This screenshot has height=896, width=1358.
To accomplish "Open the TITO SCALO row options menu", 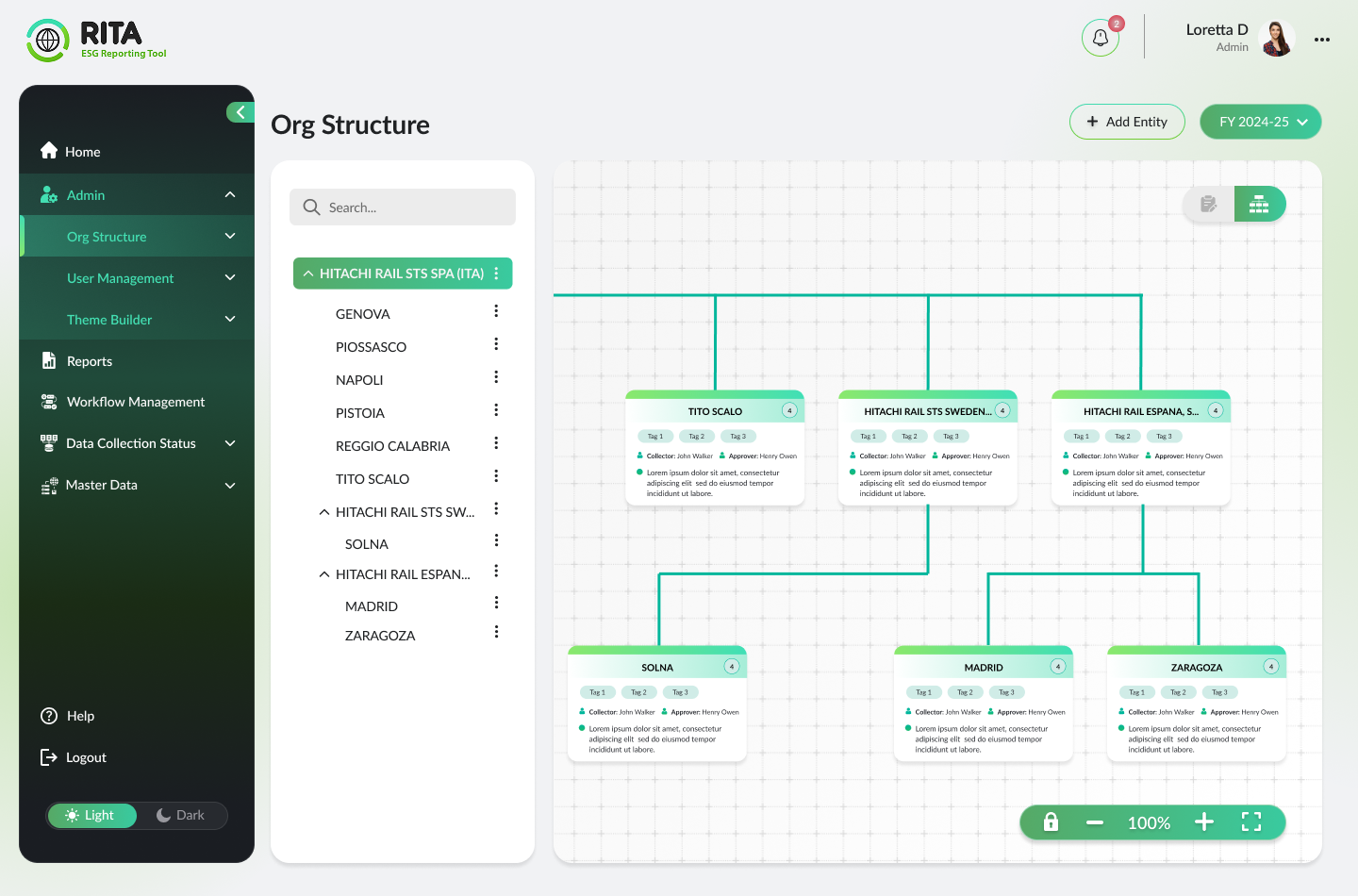I will click(496, 476).
